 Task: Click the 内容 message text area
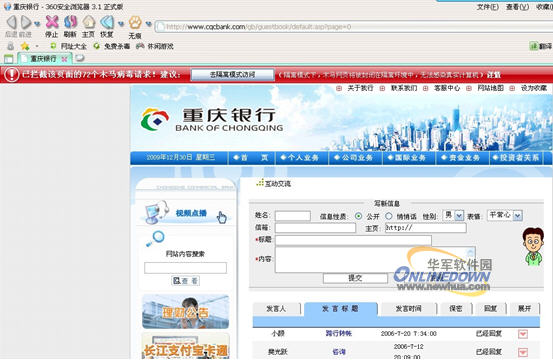(375, 260)
